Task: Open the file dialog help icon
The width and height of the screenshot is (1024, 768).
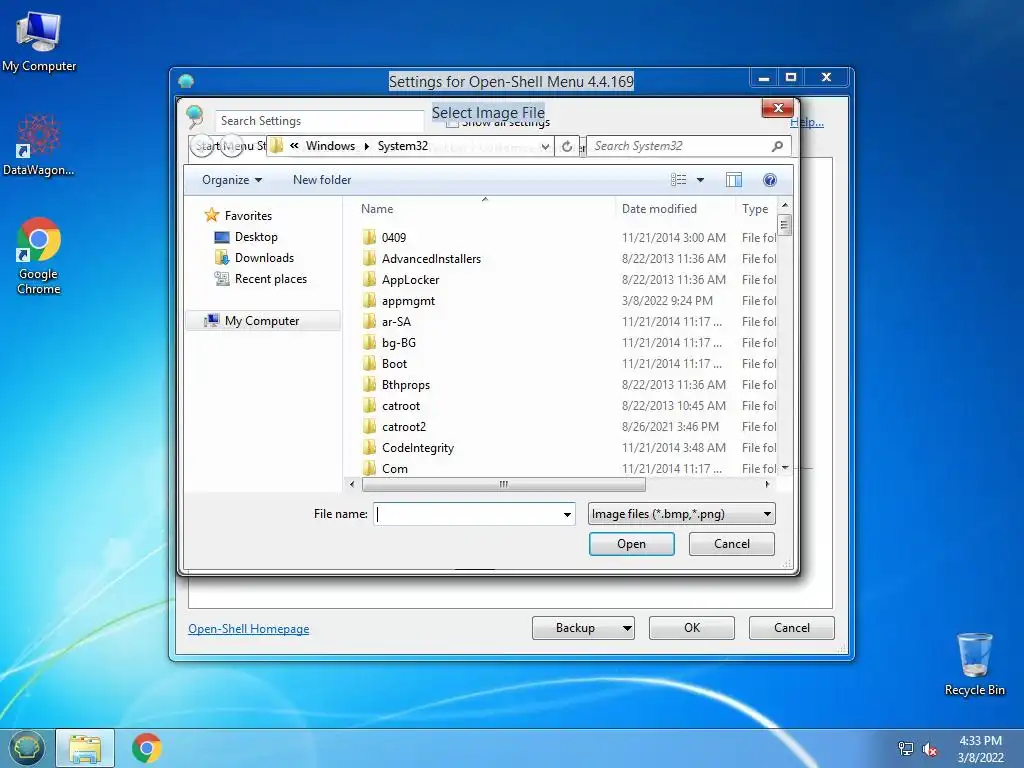Action: point(769,180)
